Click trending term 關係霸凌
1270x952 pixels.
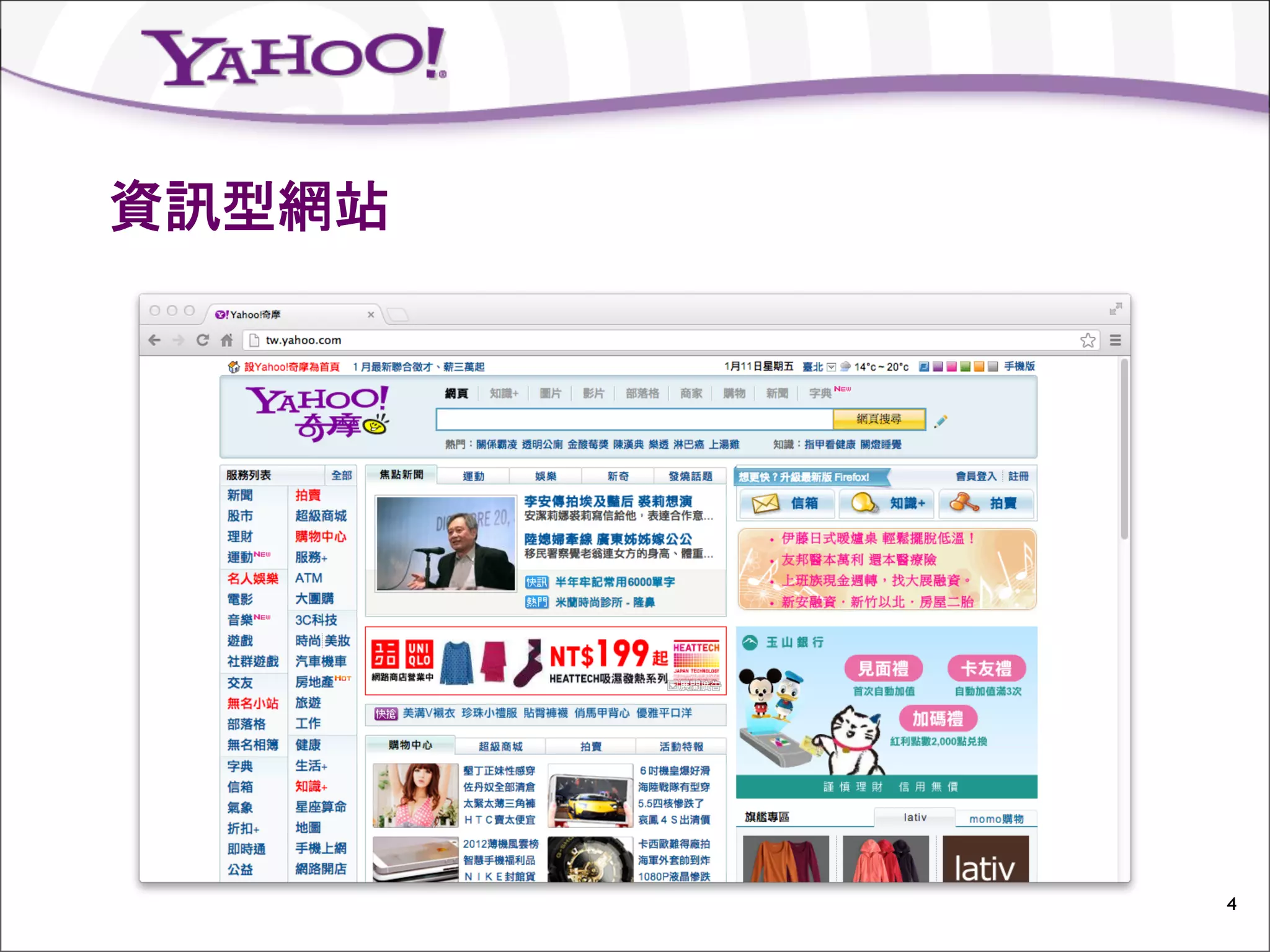496,444
